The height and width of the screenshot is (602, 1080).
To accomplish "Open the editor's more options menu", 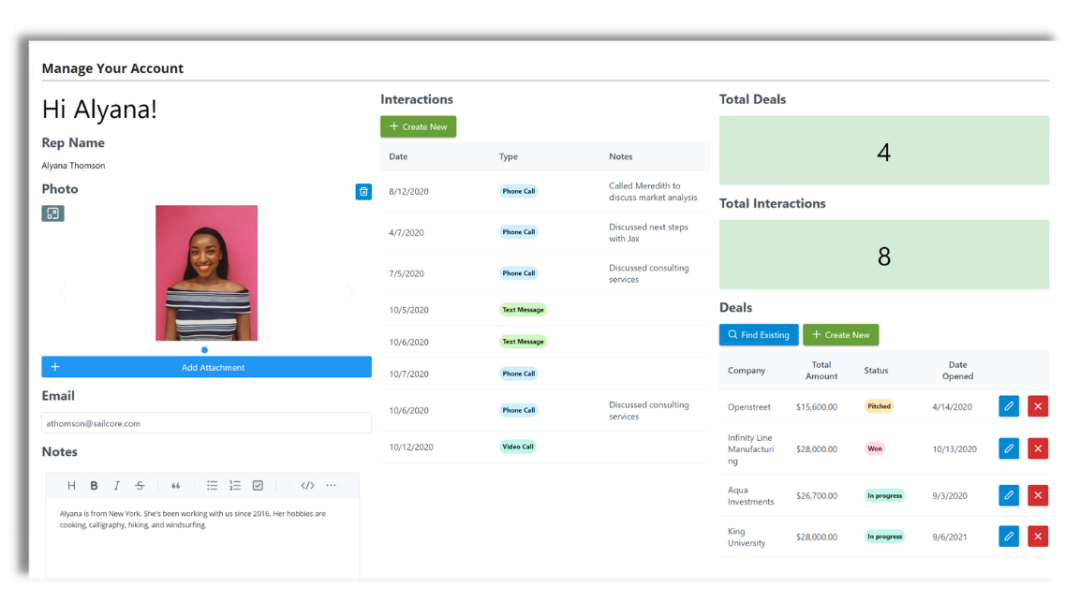I will [331, 485].
